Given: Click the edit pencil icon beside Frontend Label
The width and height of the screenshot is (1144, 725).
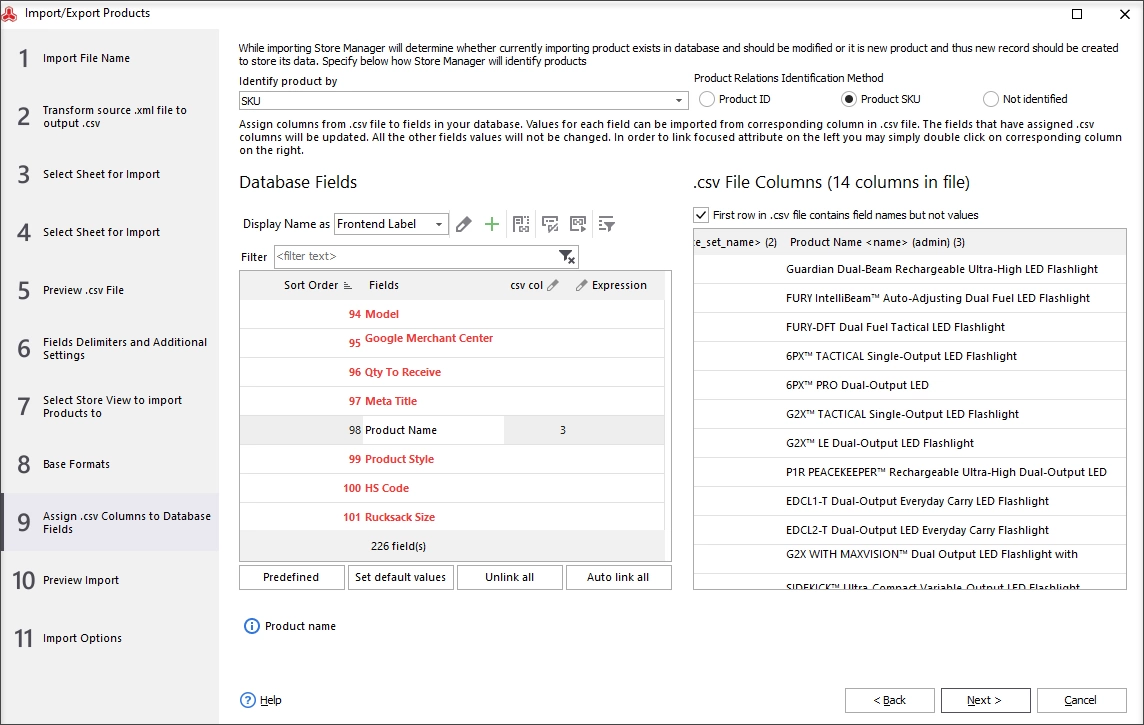Looking at the screenshot, I should [463, 224].
